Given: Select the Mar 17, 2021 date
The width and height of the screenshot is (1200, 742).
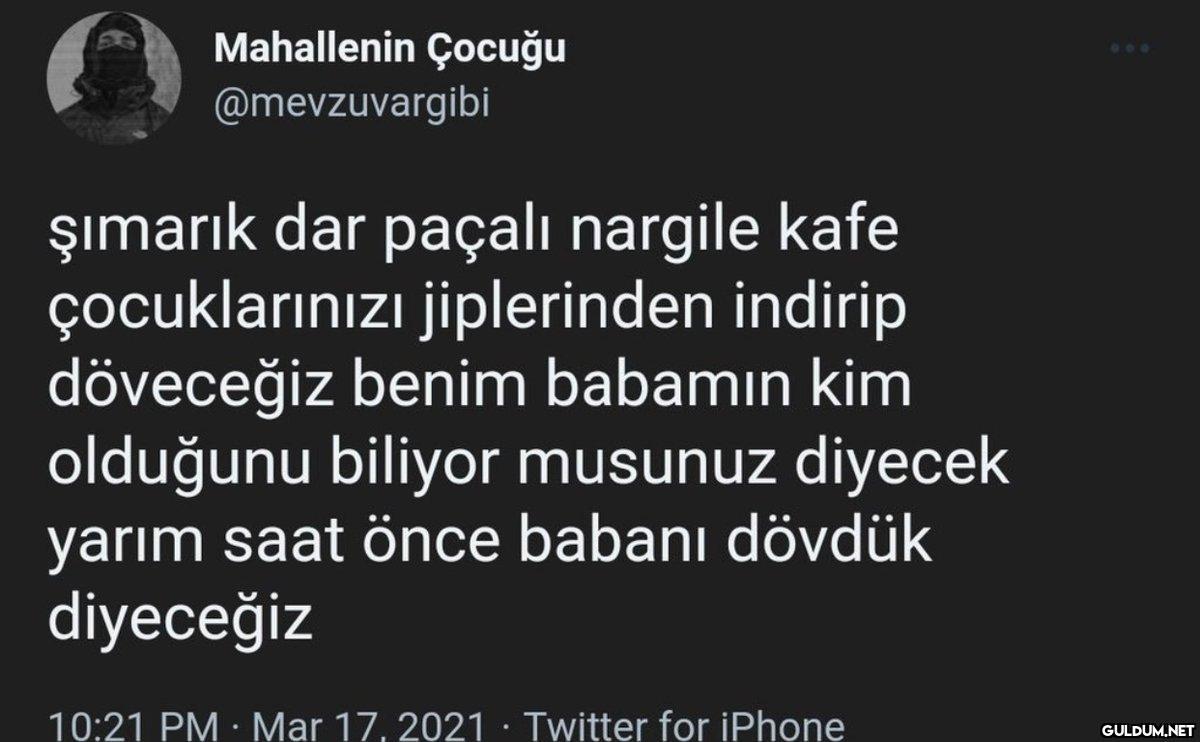Looking at the screenshot, I should [x=369, y=725].
